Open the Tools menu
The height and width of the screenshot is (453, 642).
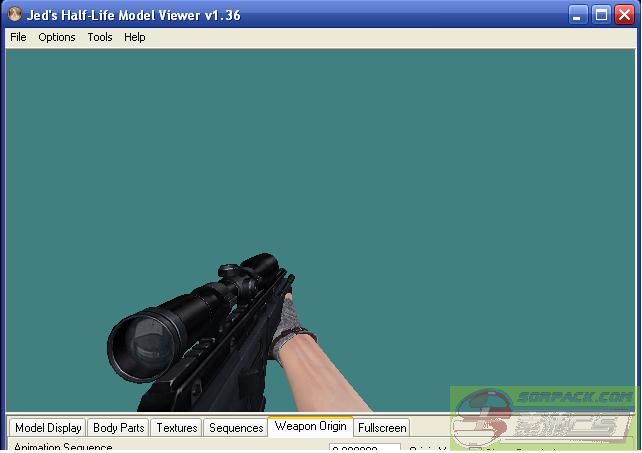(x=100, y=37)
